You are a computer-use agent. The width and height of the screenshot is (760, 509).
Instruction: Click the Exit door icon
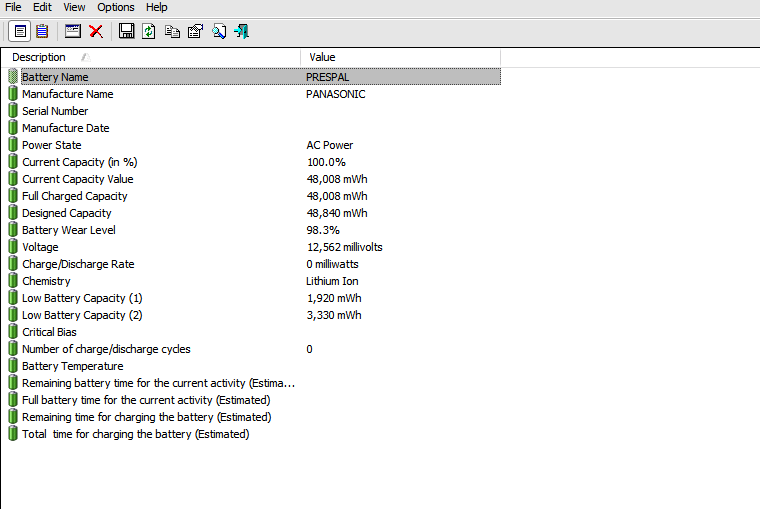pos(241,32)
